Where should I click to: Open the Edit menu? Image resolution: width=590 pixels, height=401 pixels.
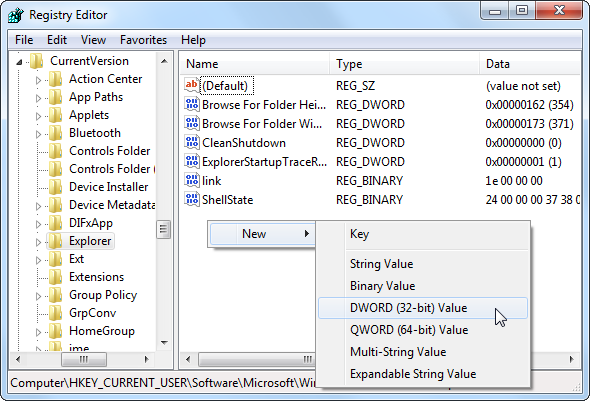pyautogui.click(x=57, y=40)
